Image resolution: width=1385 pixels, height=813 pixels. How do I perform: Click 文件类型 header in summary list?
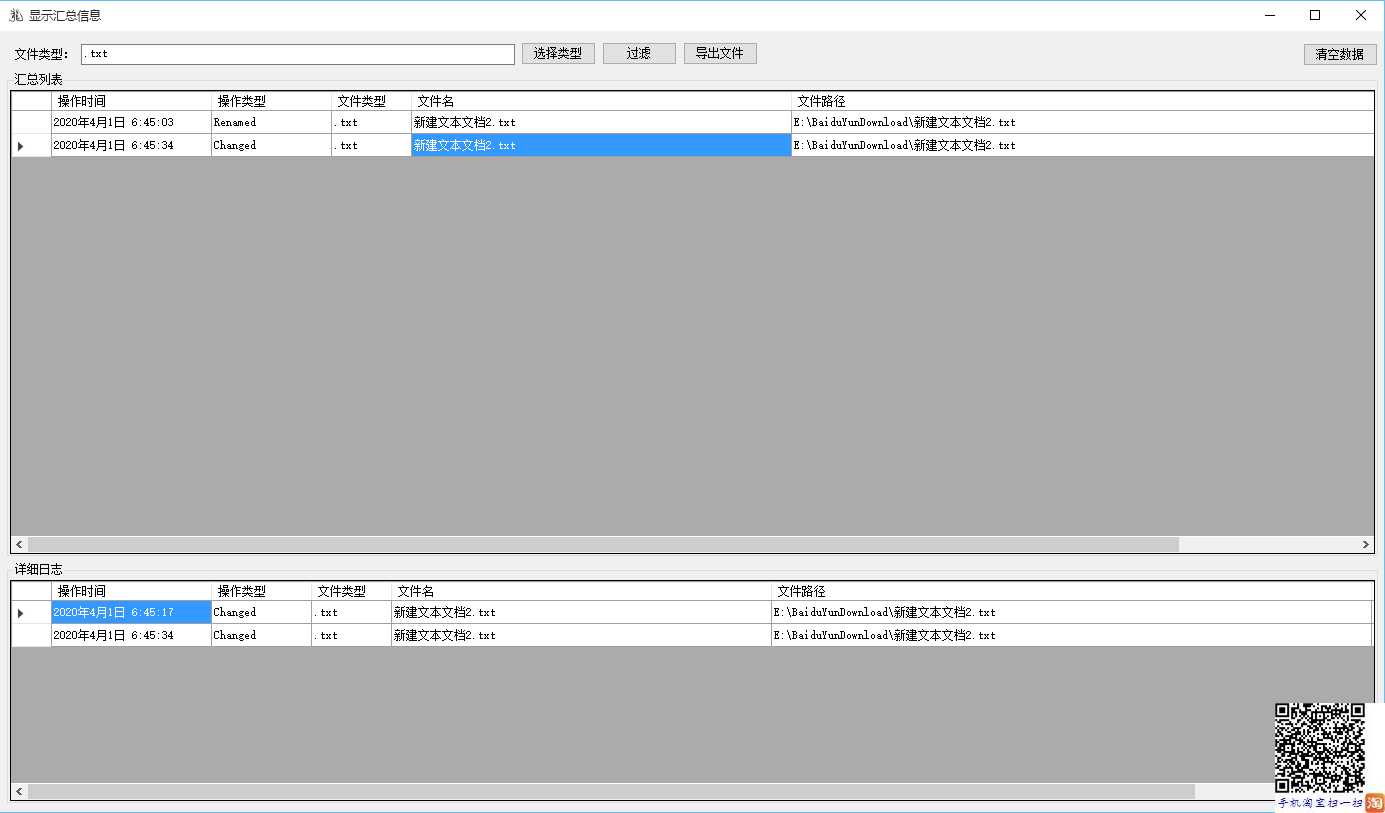[x=371, y=101]
